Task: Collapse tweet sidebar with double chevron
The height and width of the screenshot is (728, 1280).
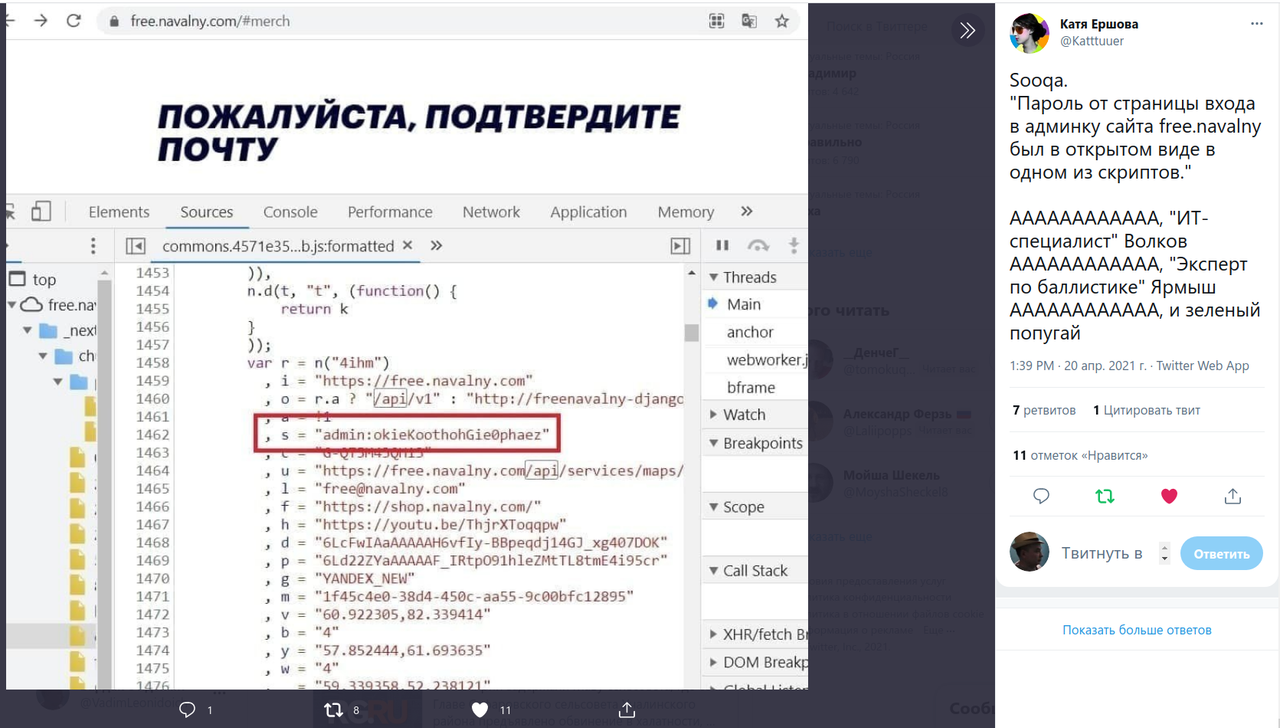Action: pyautogui.click(x=967, y=30)
